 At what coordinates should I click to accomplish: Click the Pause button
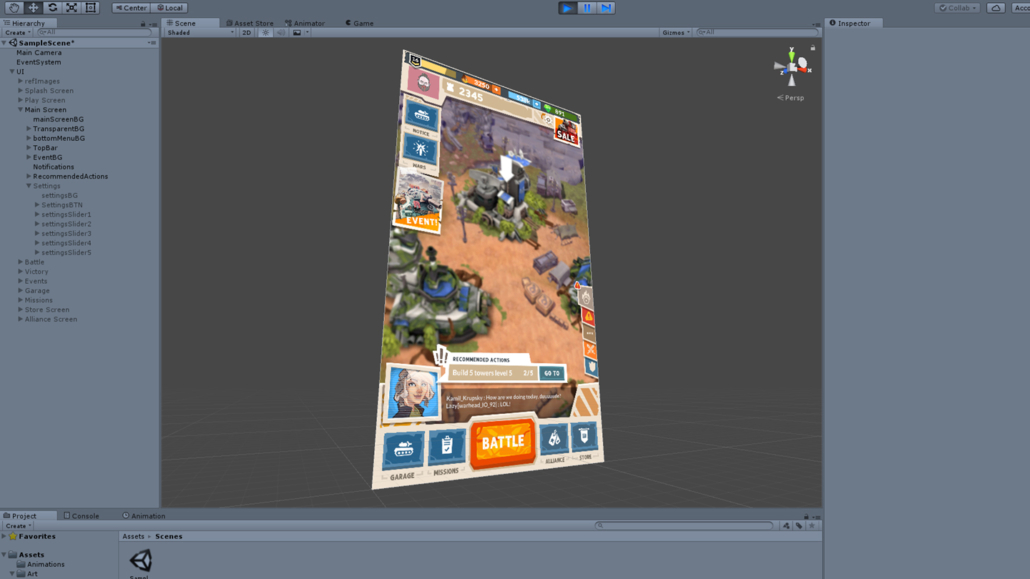pos(587,8)
